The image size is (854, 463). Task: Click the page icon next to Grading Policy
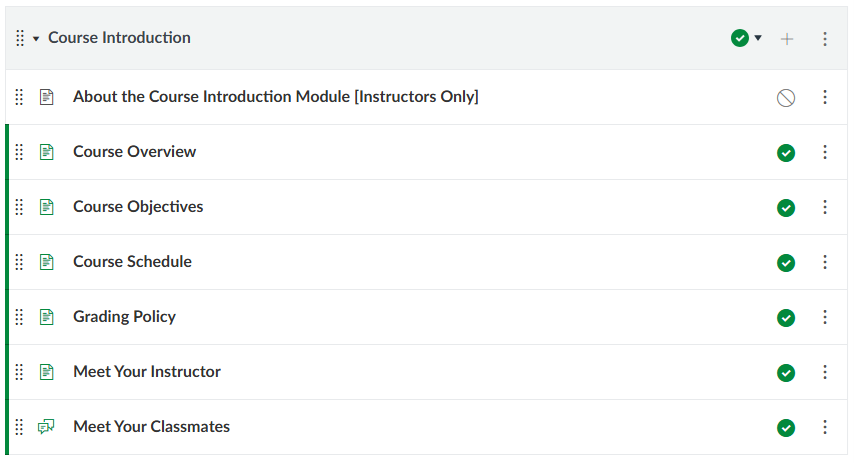pos(46,317)
